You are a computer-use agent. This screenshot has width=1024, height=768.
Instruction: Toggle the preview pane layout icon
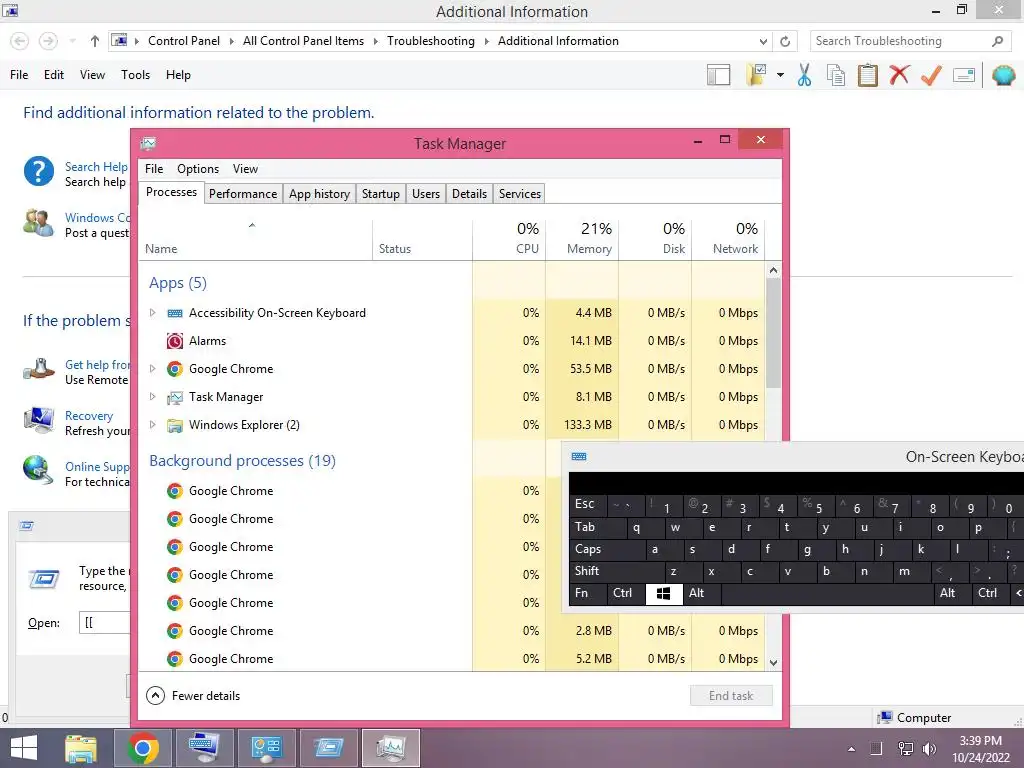click(x=718, y=75)
